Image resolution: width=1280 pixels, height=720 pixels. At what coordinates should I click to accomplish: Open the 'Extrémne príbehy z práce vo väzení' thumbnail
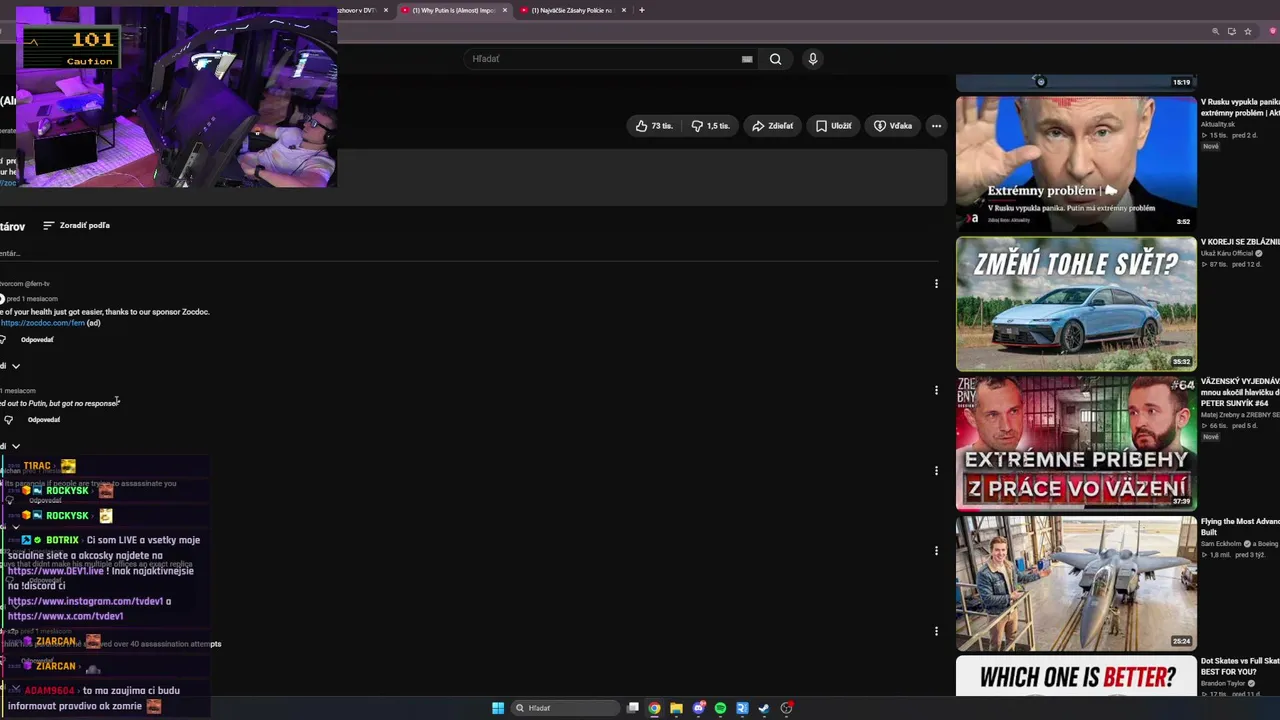(1076, 443)
